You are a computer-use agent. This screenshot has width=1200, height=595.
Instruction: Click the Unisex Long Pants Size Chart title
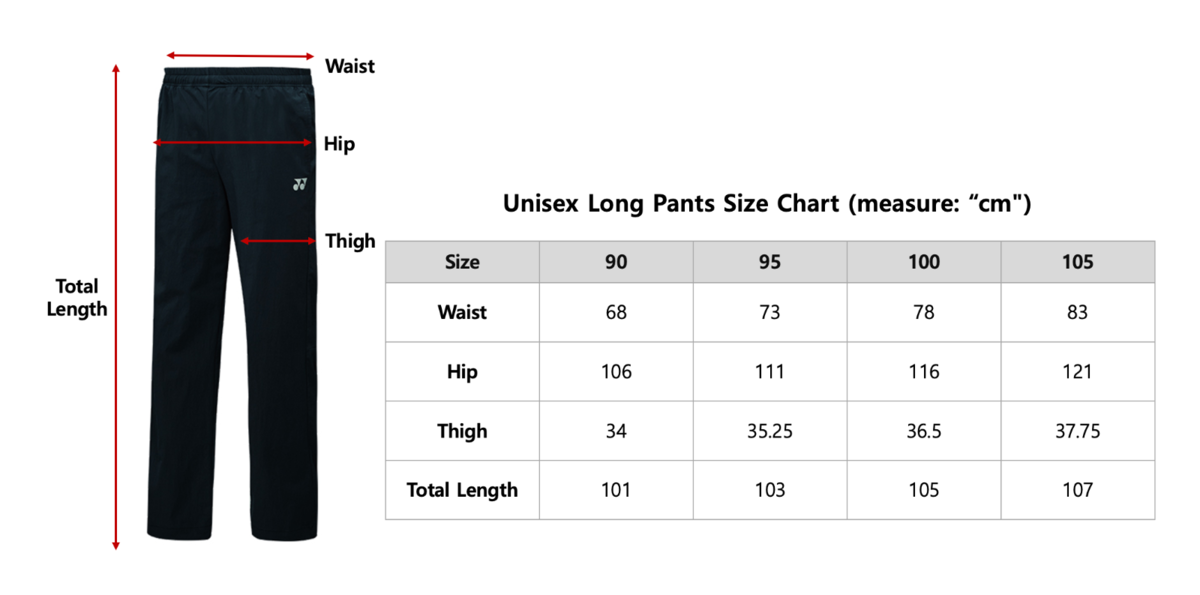(x=766, y=204)
